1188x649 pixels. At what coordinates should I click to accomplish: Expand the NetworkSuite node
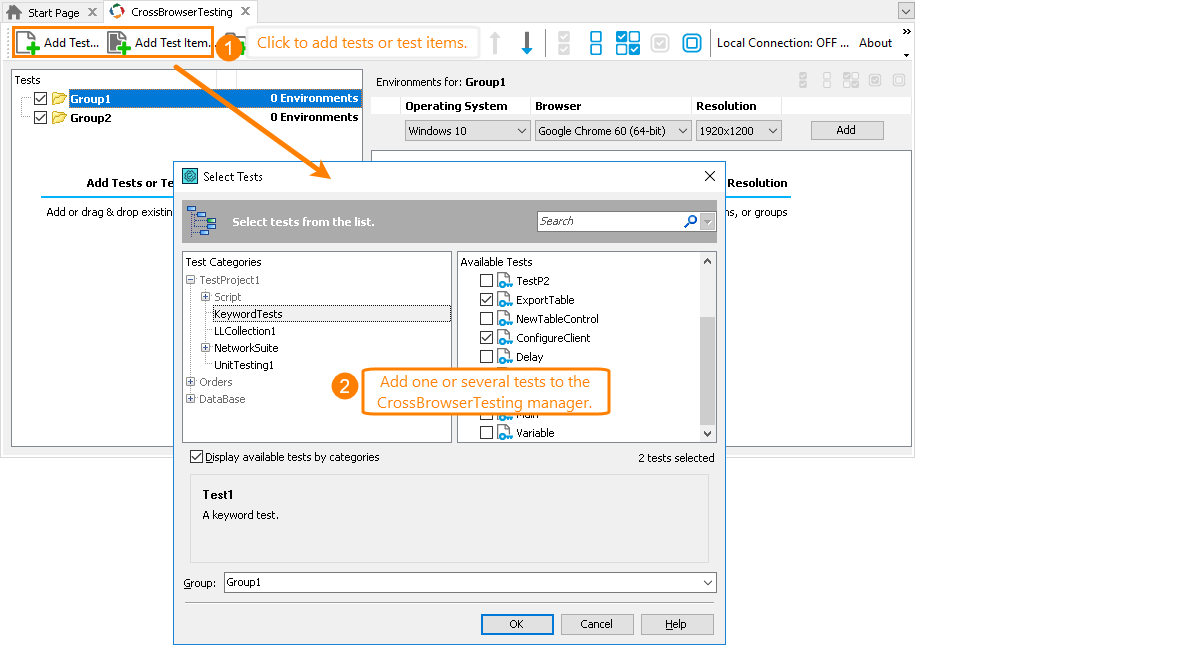pos(205,348)
